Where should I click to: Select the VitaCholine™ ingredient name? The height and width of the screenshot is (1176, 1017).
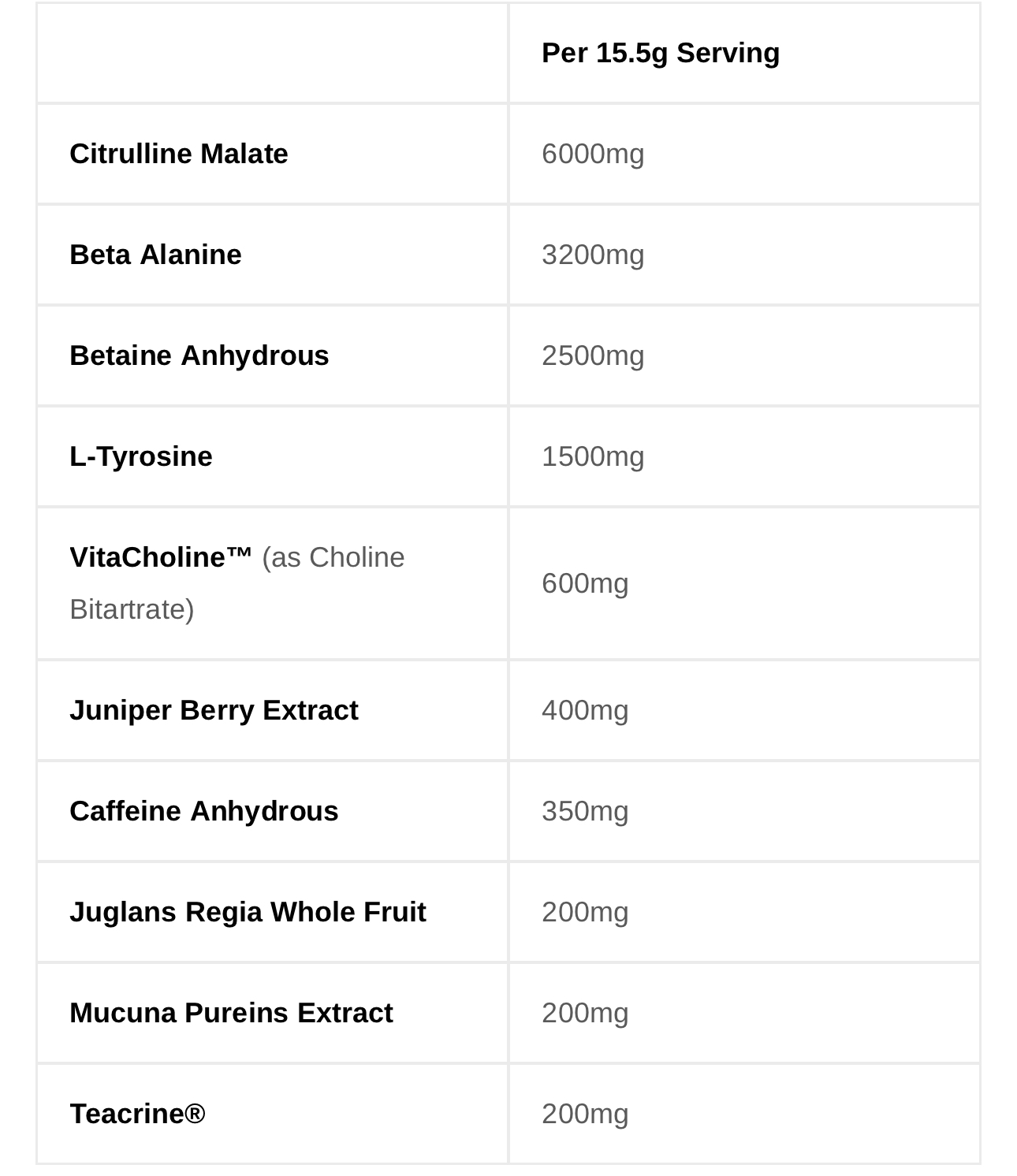coord(161,557)
